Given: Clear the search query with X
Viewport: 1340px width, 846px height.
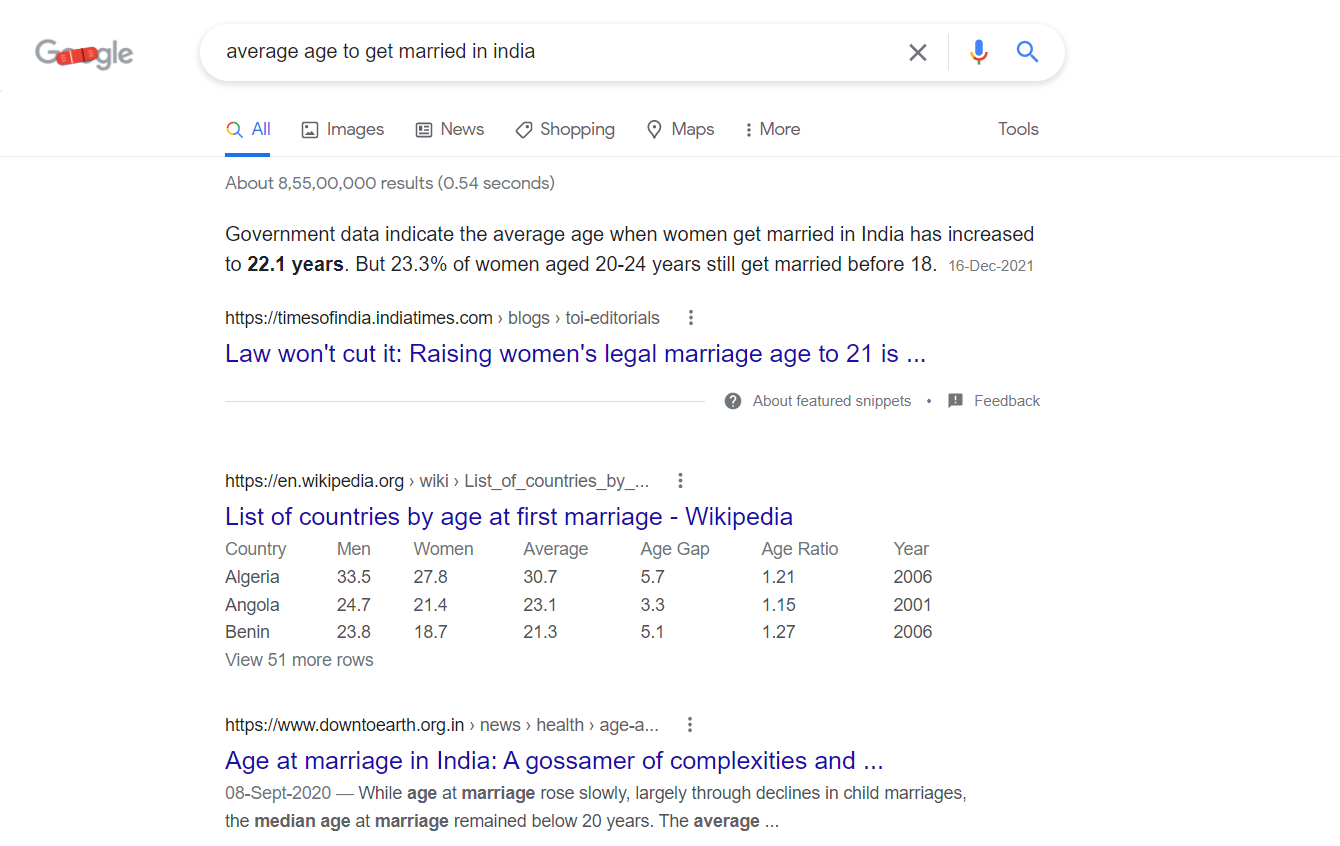Looking at the screenshot, I should pyautogui.click(x=917, y=52).
